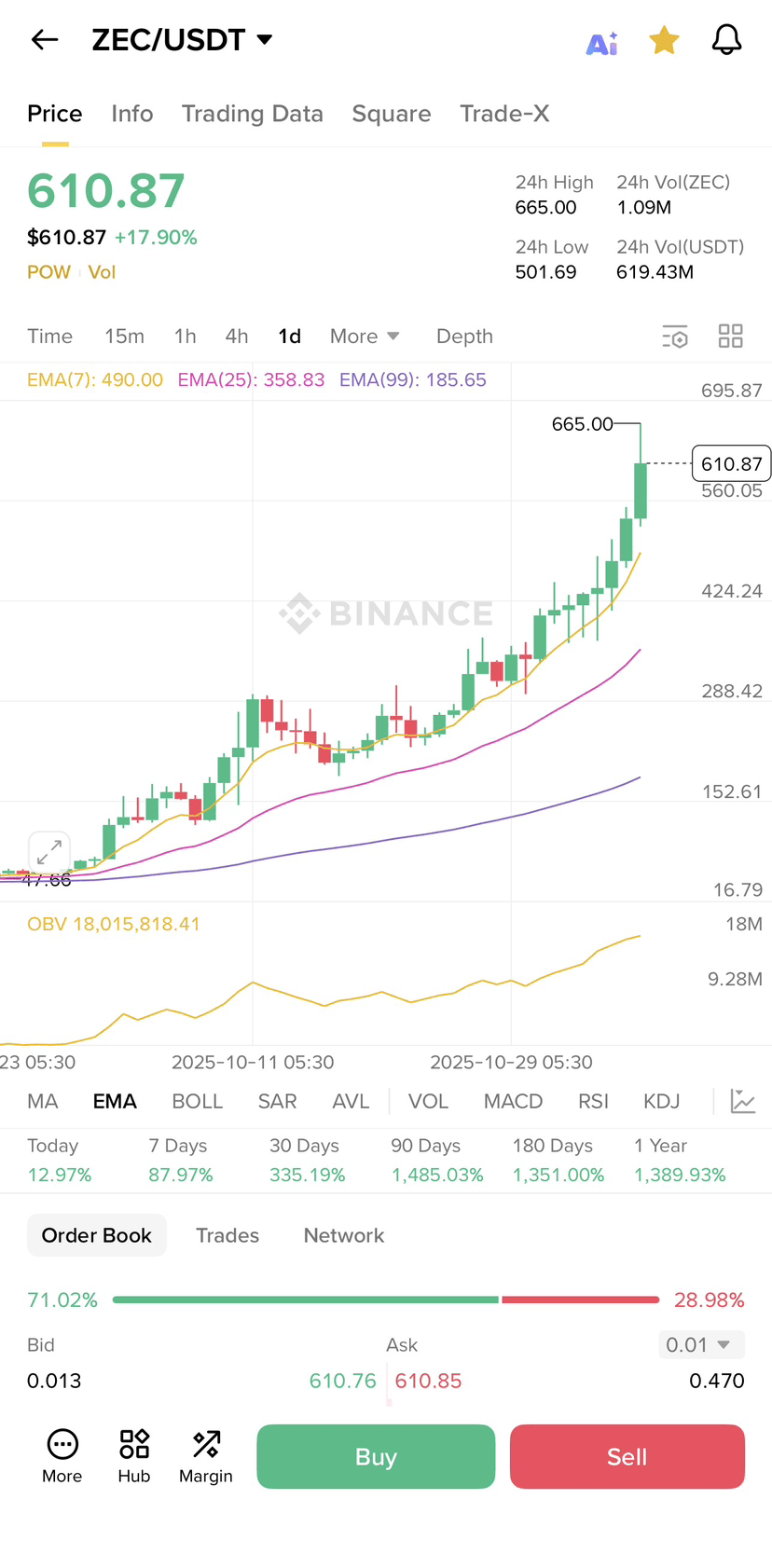This screenshot has width=772, height=1568.
Task: Select the 15m interval
Action: (124, 337)
